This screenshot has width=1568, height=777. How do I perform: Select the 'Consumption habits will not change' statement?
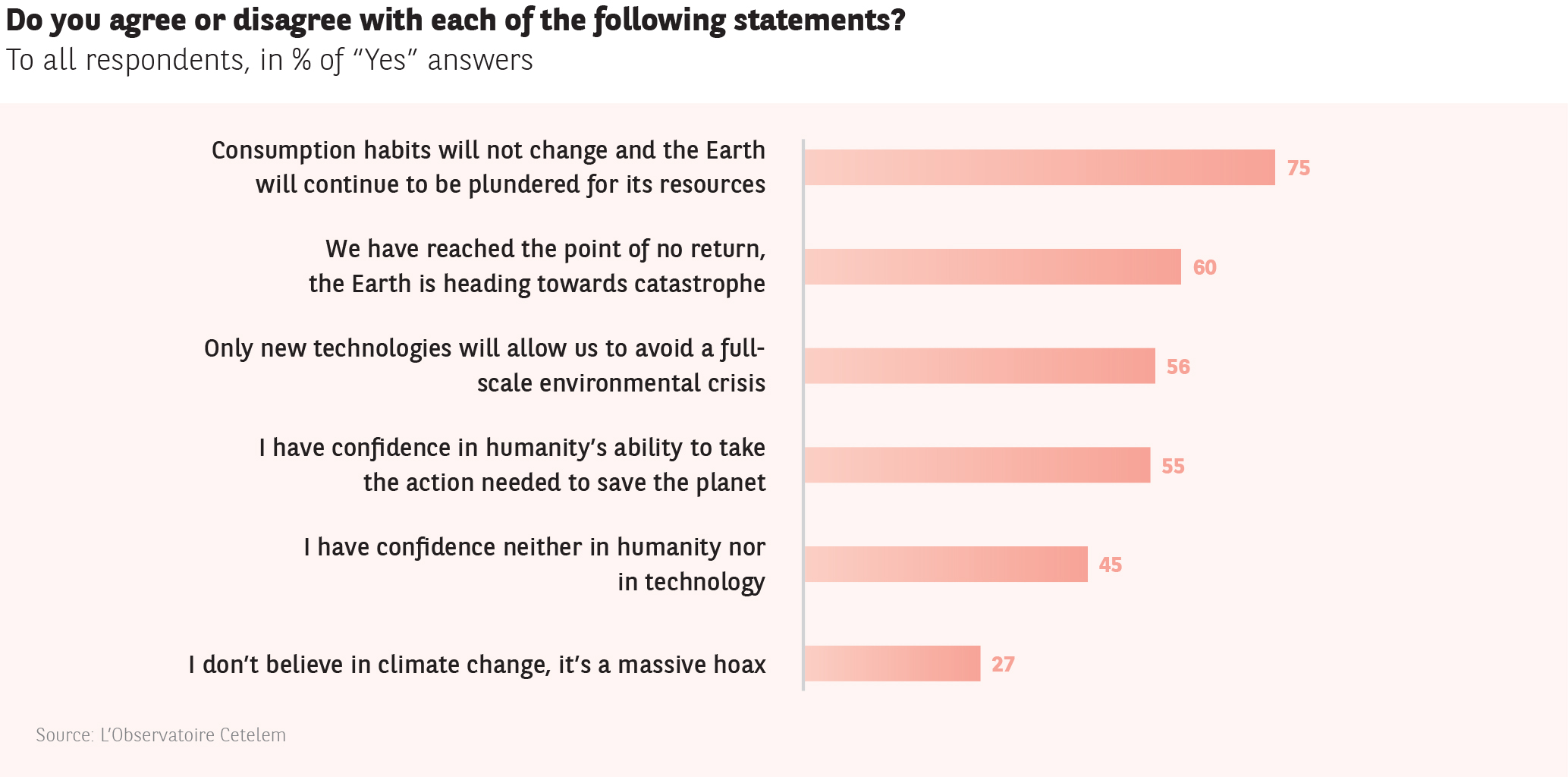tap(488, 167)
